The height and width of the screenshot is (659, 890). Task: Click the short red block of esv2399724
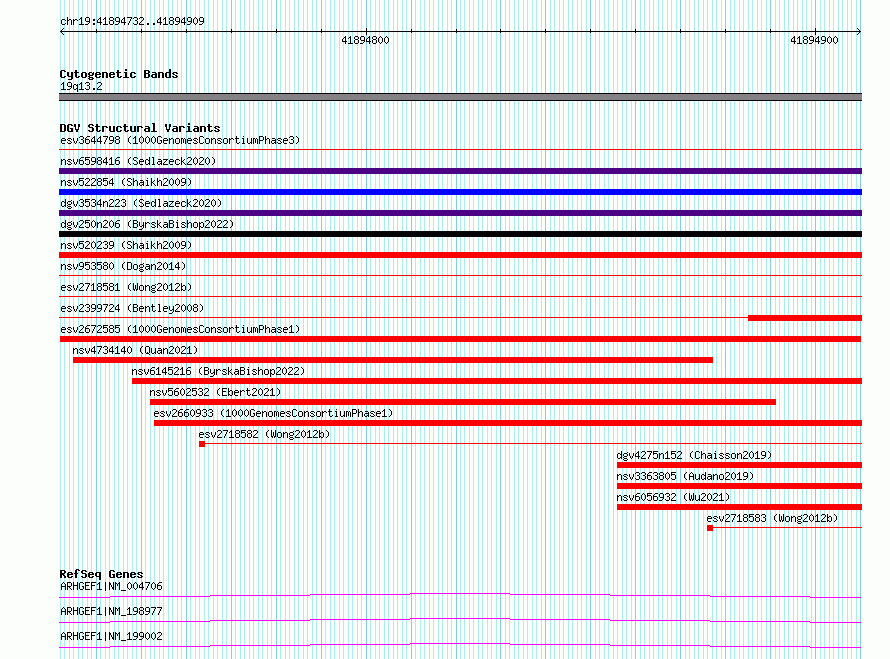(805, 318)
